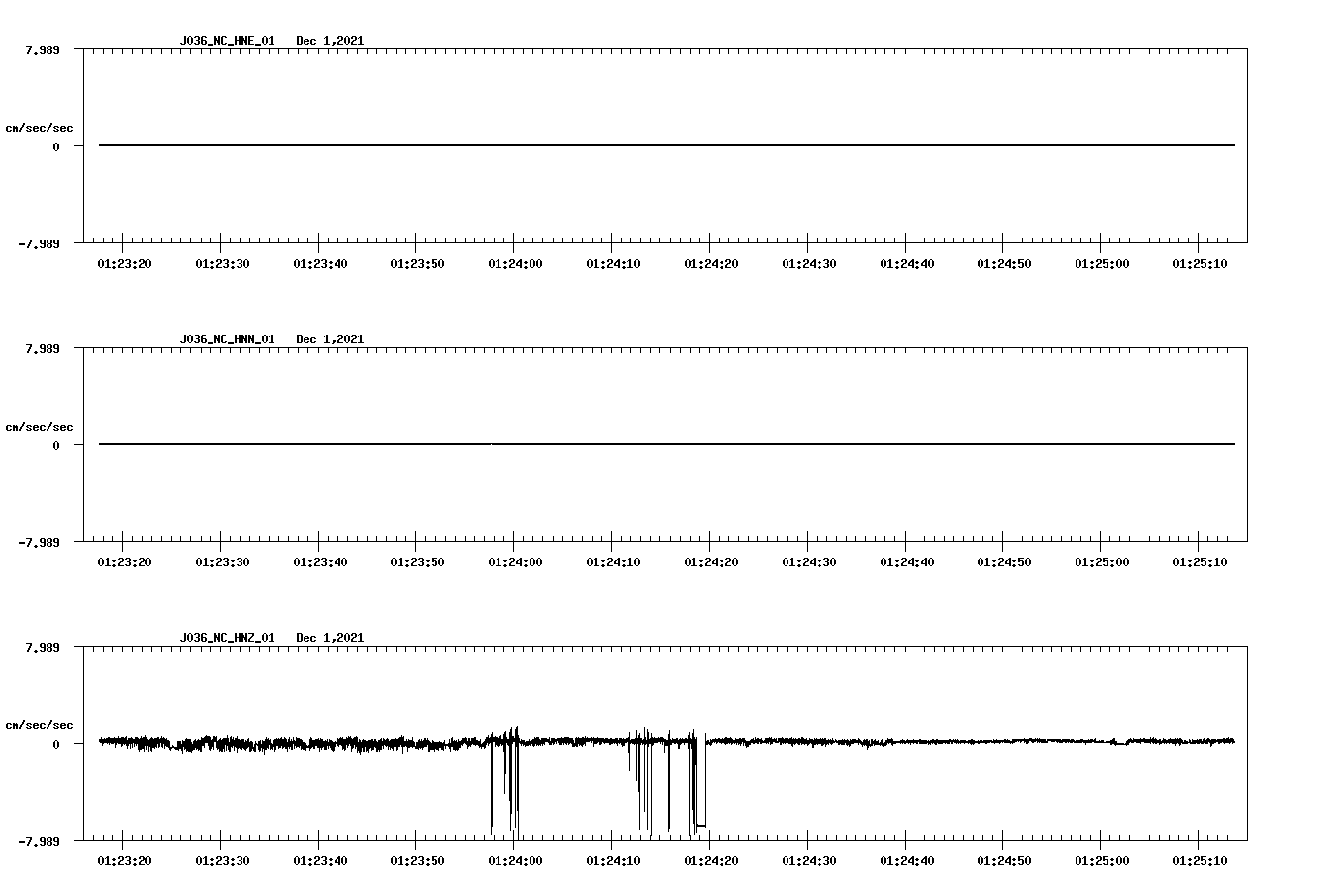Click the 01:24:10 time label under HNZ plot
1317x896 pixels.
(613, 861)
